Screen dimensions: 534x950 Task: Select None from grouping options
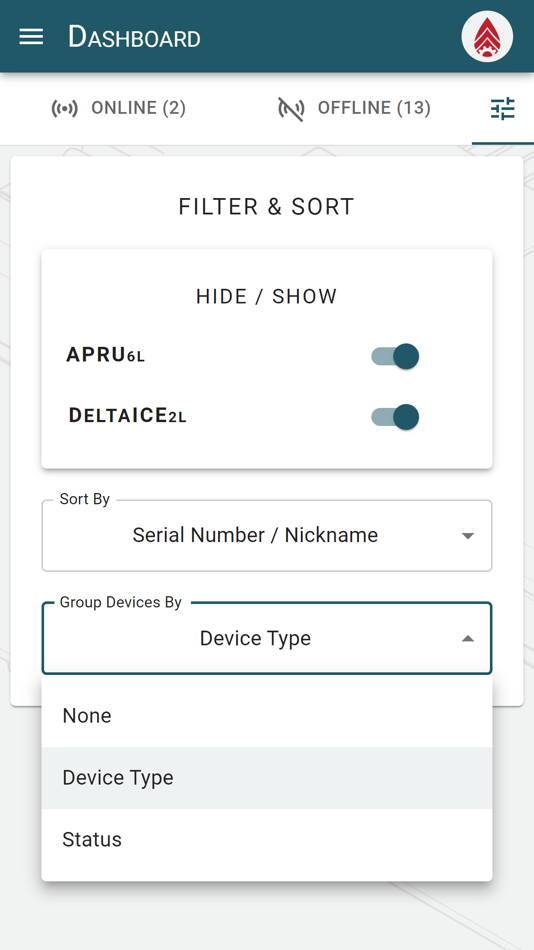(267, 716)
